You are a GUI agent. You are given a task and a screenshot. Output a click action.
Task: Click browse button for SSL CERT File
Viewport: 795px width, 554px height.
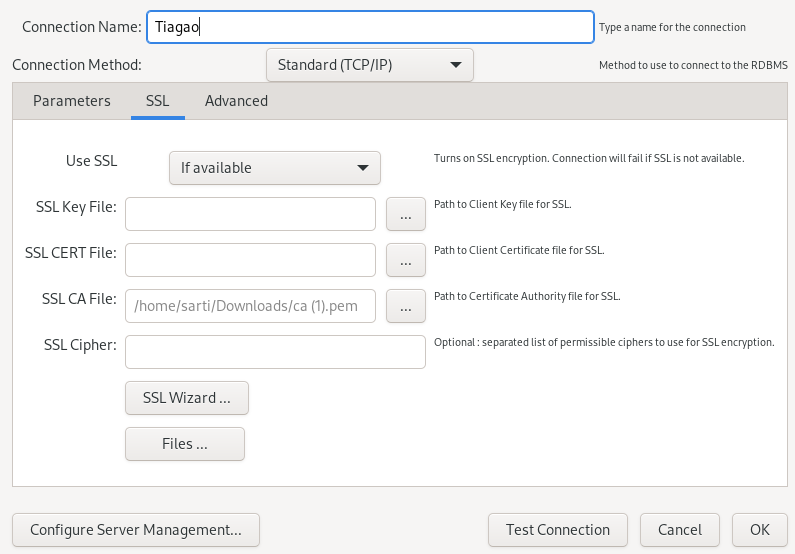pyautogui.click(x=405, y=260)
